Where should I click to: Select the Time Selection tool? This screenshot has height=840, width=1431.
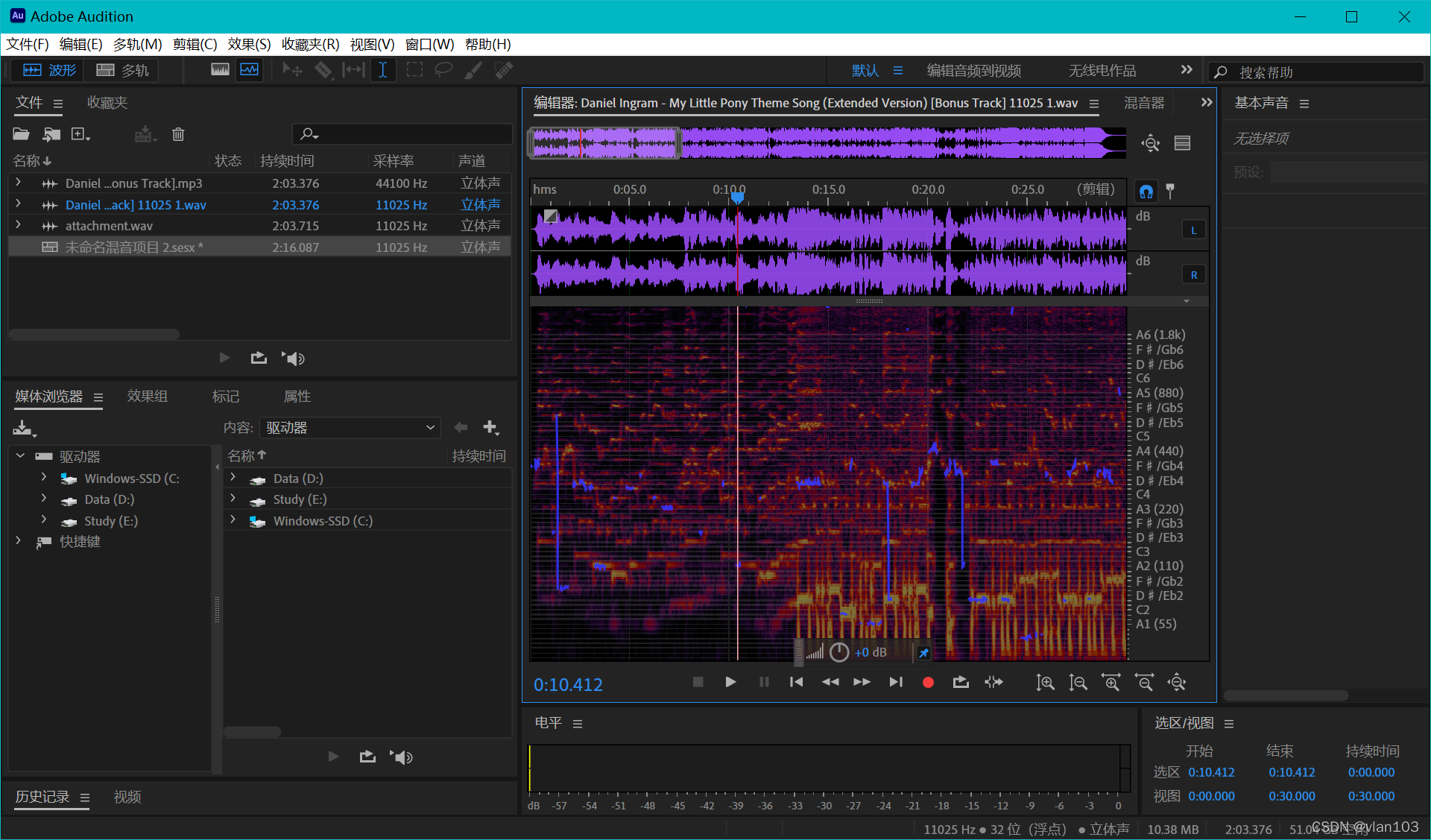coord(382,70)
